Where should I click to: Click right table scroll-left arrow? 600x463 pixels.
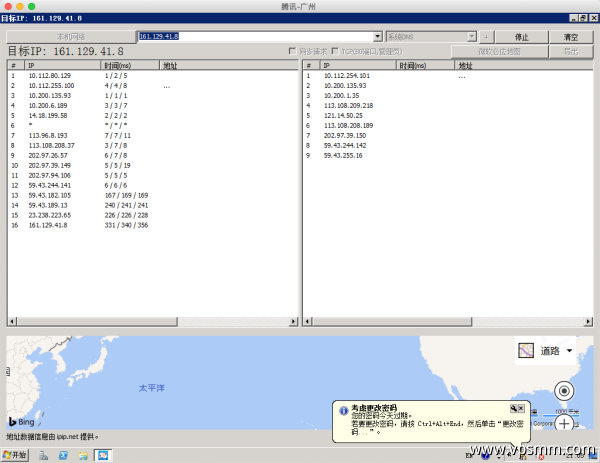point(307,321)
